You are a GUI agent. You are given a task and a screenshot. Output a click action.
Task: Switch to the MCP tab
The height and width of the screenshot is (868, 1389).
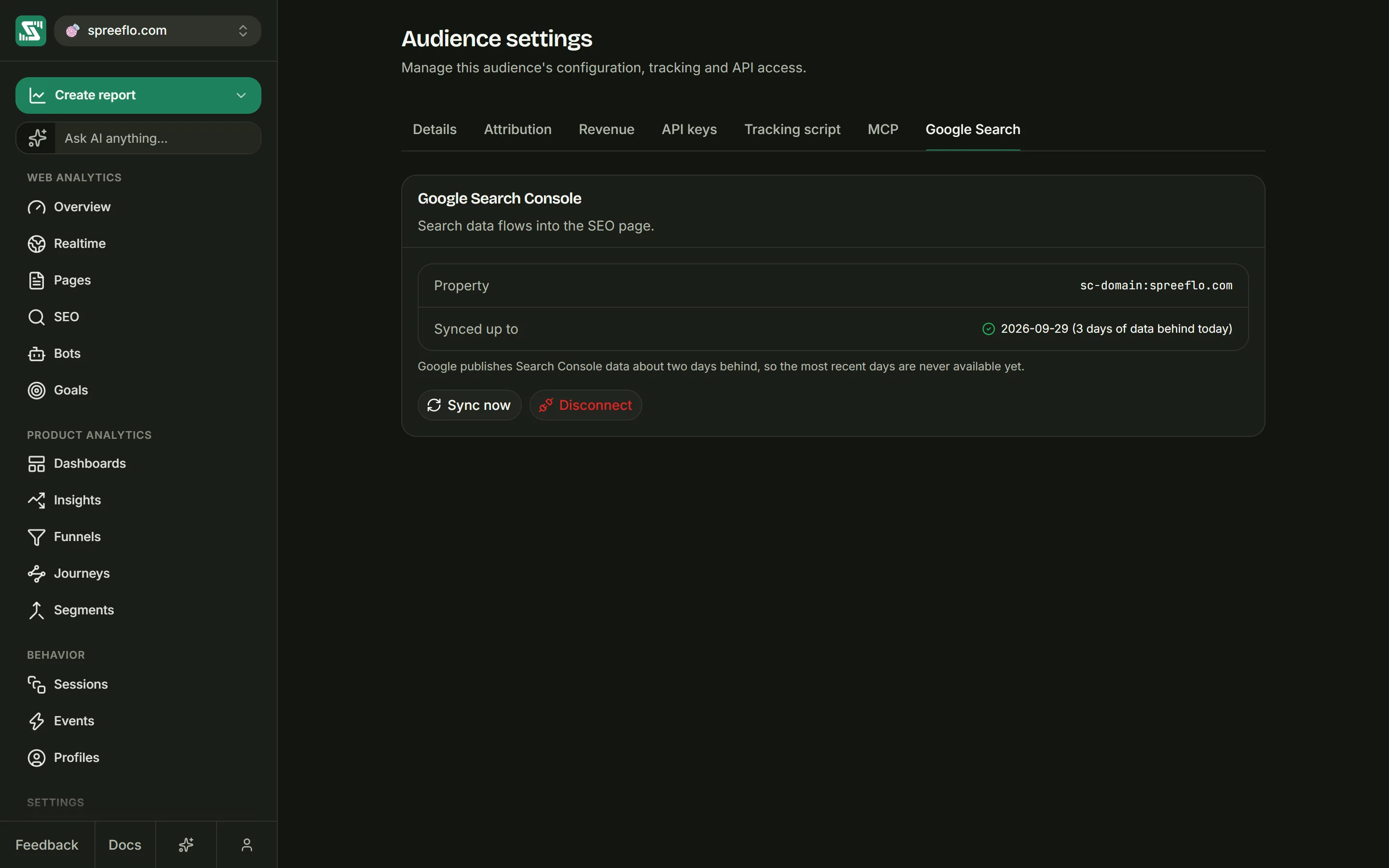pyautogui.click(x=883, y=130)
